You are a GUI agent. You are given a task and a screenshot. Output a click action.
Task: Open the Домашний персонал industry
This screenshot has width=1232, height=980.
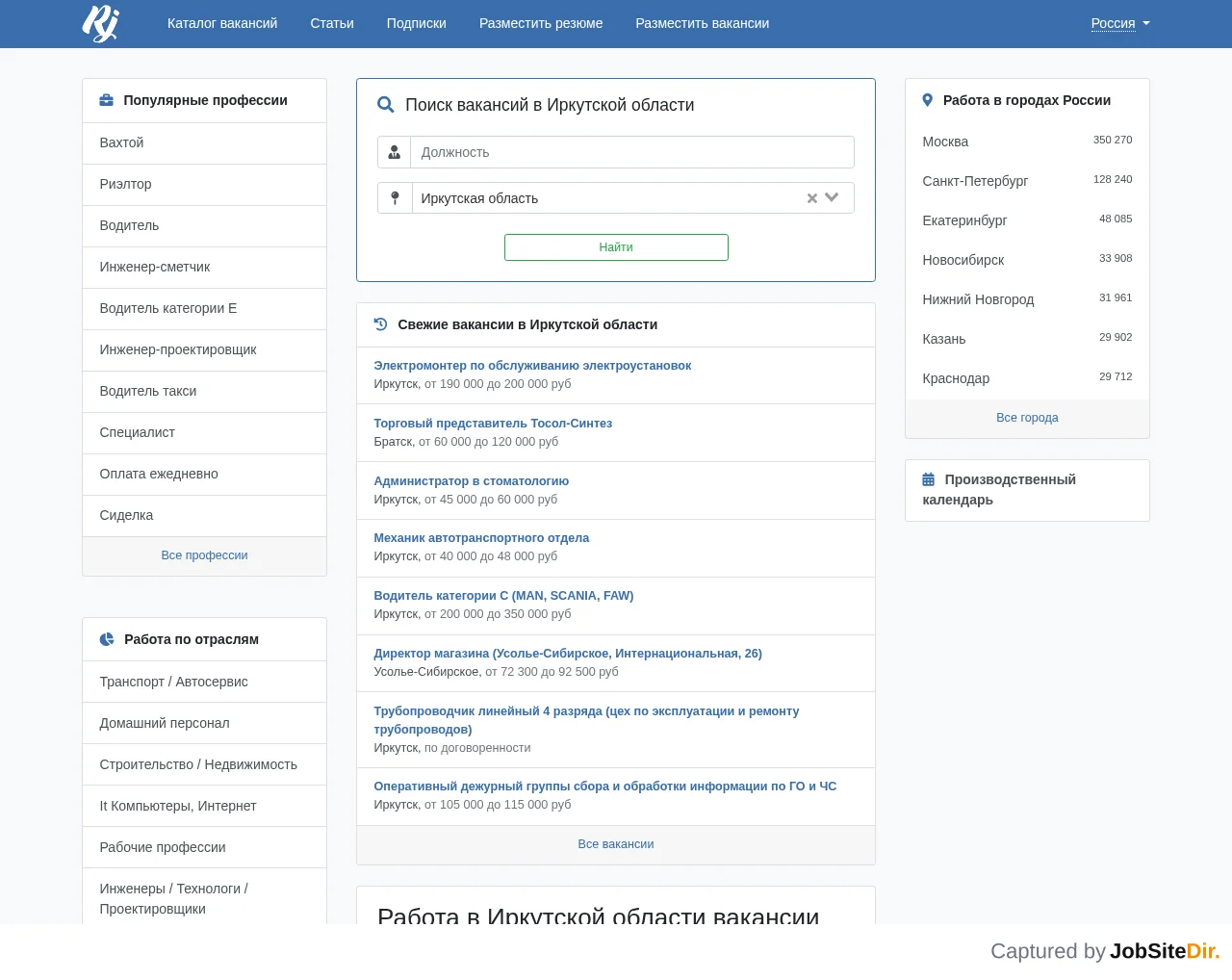click(x=205, y=723)
